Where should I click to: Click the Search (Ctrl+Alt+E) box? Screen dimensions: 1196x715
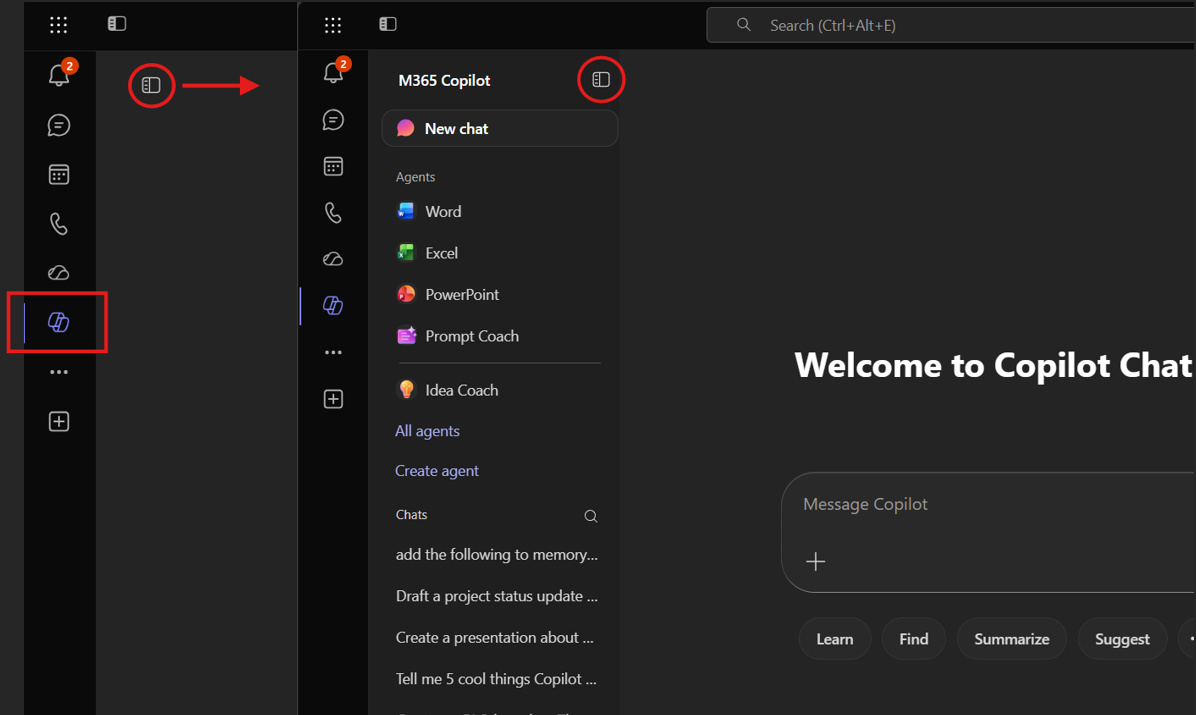tap(951, 25)
